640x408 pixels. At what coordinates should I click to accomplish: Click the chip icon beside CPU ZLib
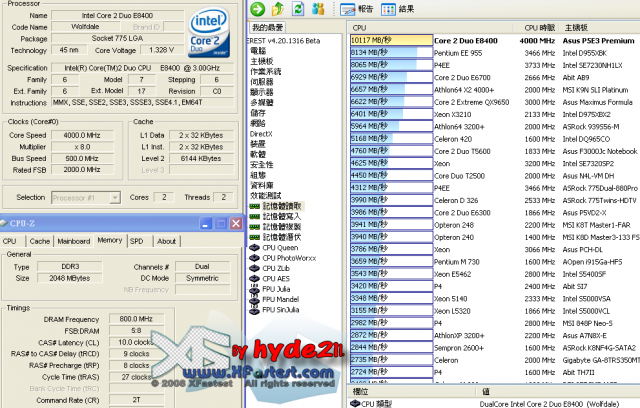click(x=255, y=268)
